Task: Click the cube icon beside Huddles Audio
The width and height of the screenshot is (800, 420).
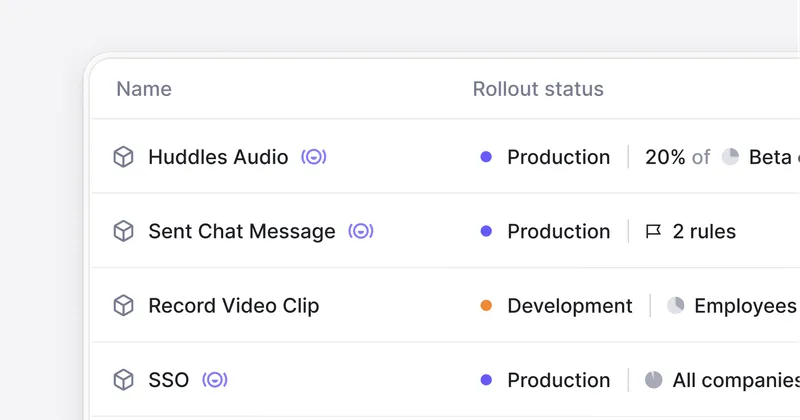Action: coord(123,157)
